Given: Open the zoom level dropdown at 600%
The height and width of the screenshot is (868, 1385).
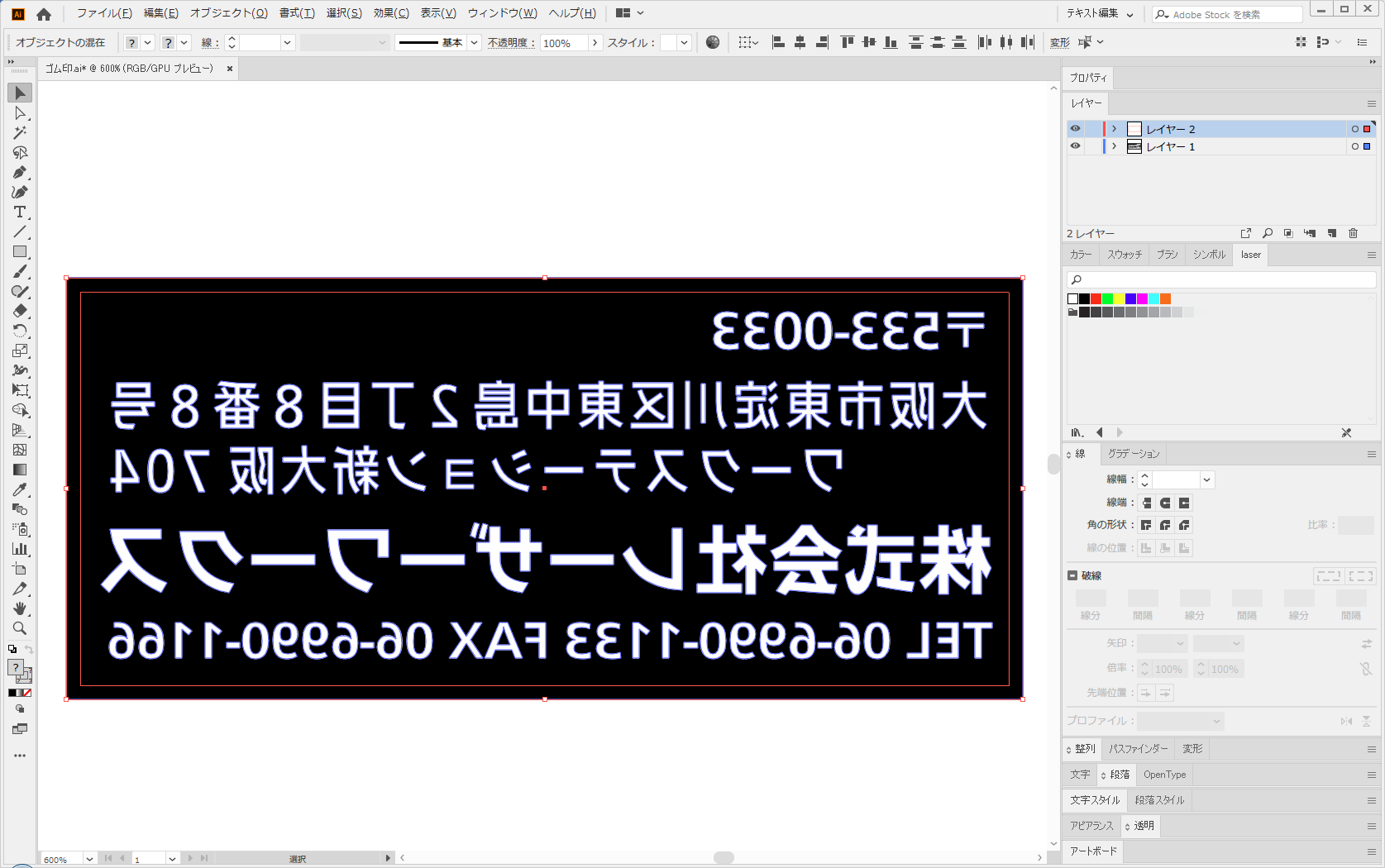Looking at the screenshot, I should pyautogui.click(x=89, y=859).
